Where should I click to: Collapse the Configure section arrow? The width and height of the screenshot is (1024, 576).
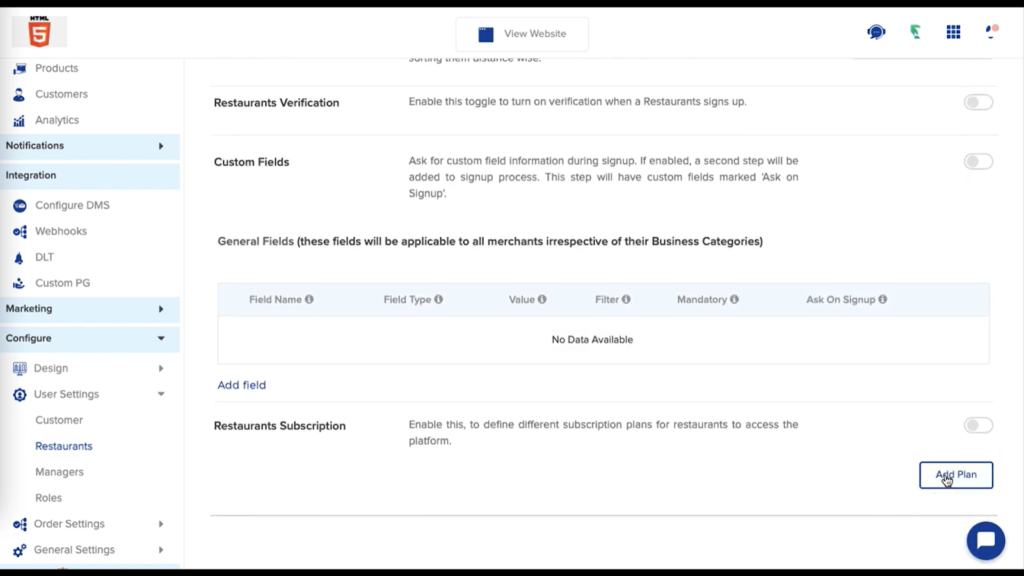(161, 338)
